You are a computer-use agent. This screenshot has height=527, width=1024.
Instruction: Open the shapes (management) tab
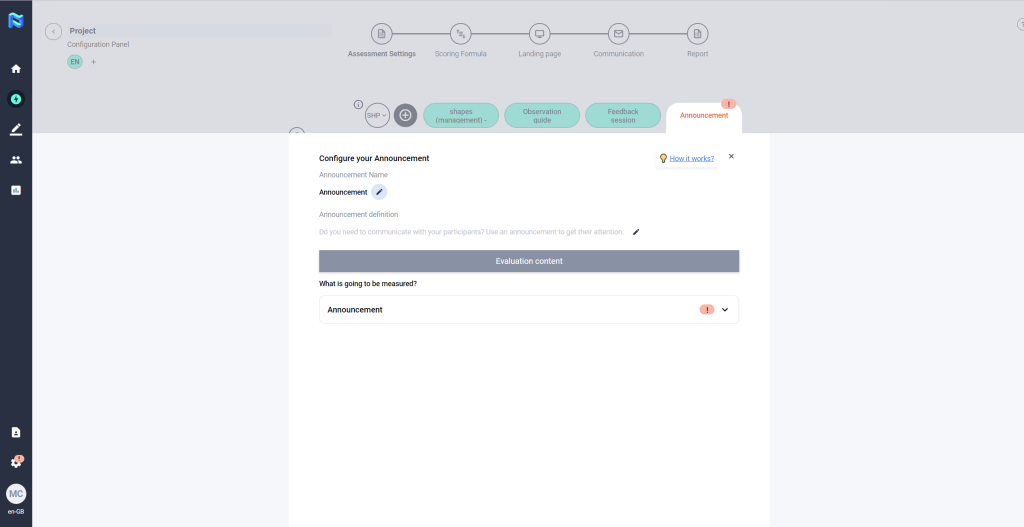coord(461,116)
